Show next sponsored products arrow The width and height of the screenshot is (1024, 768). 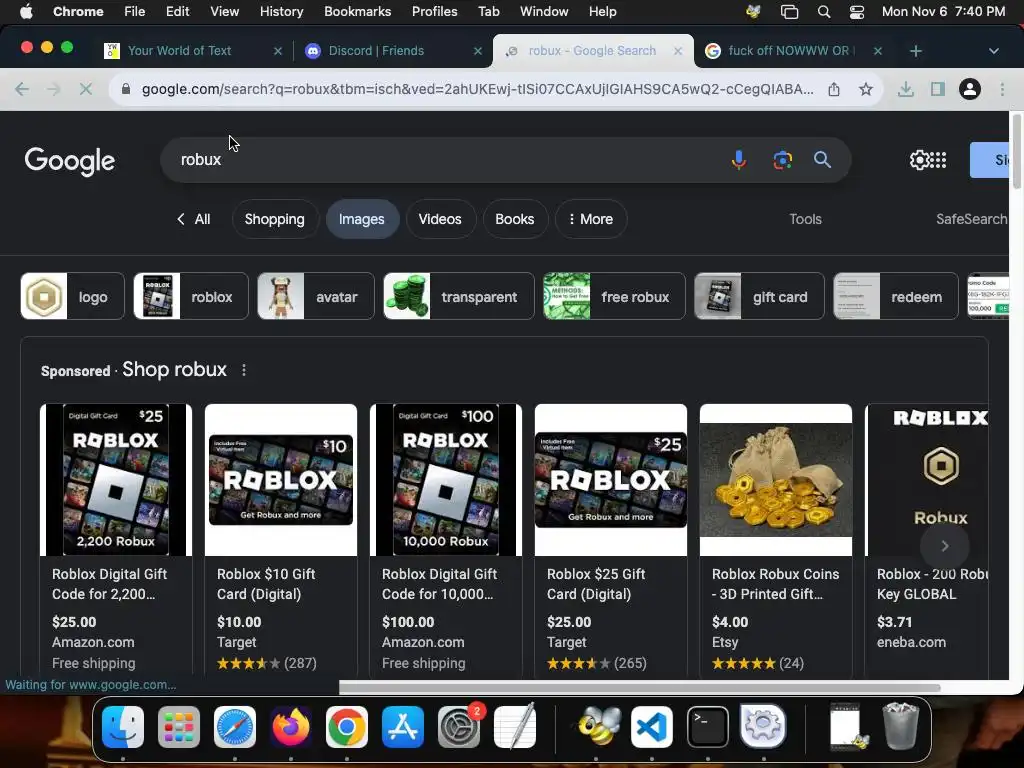pyautogui.click(x=944, y=546)
